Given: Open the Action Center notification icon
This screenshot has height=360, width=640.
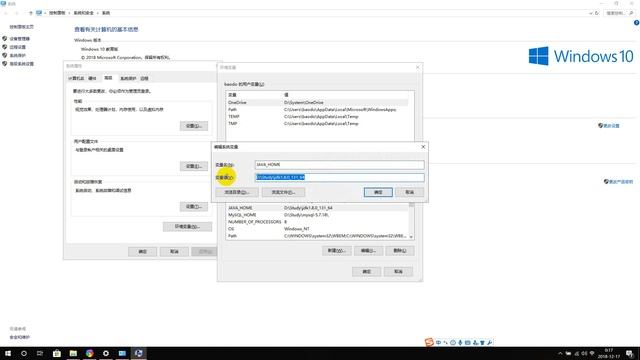Looking at the screenshot, I should click(x=630, y=353).
